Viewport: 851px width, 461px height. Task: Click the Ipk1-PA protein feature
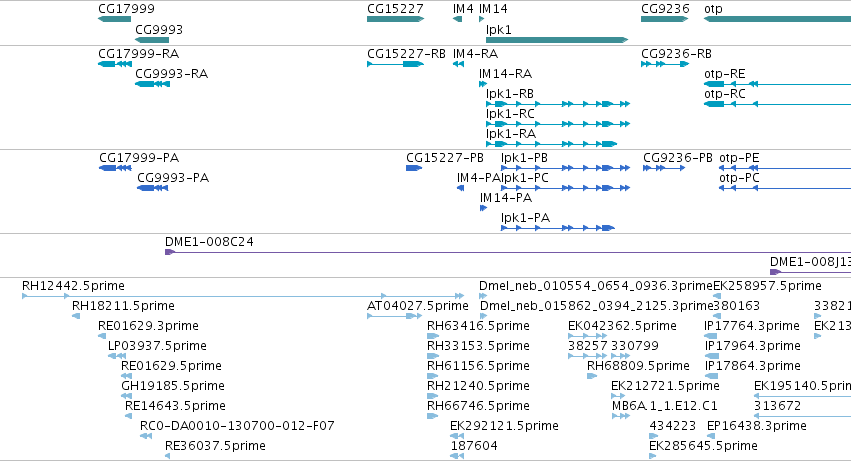tap(558, 228)
